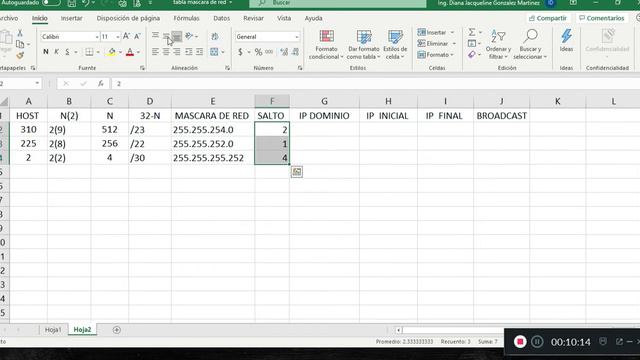The image size is (640, 360).
Task: Click the Comentarios button
Action: pos(602,18)
